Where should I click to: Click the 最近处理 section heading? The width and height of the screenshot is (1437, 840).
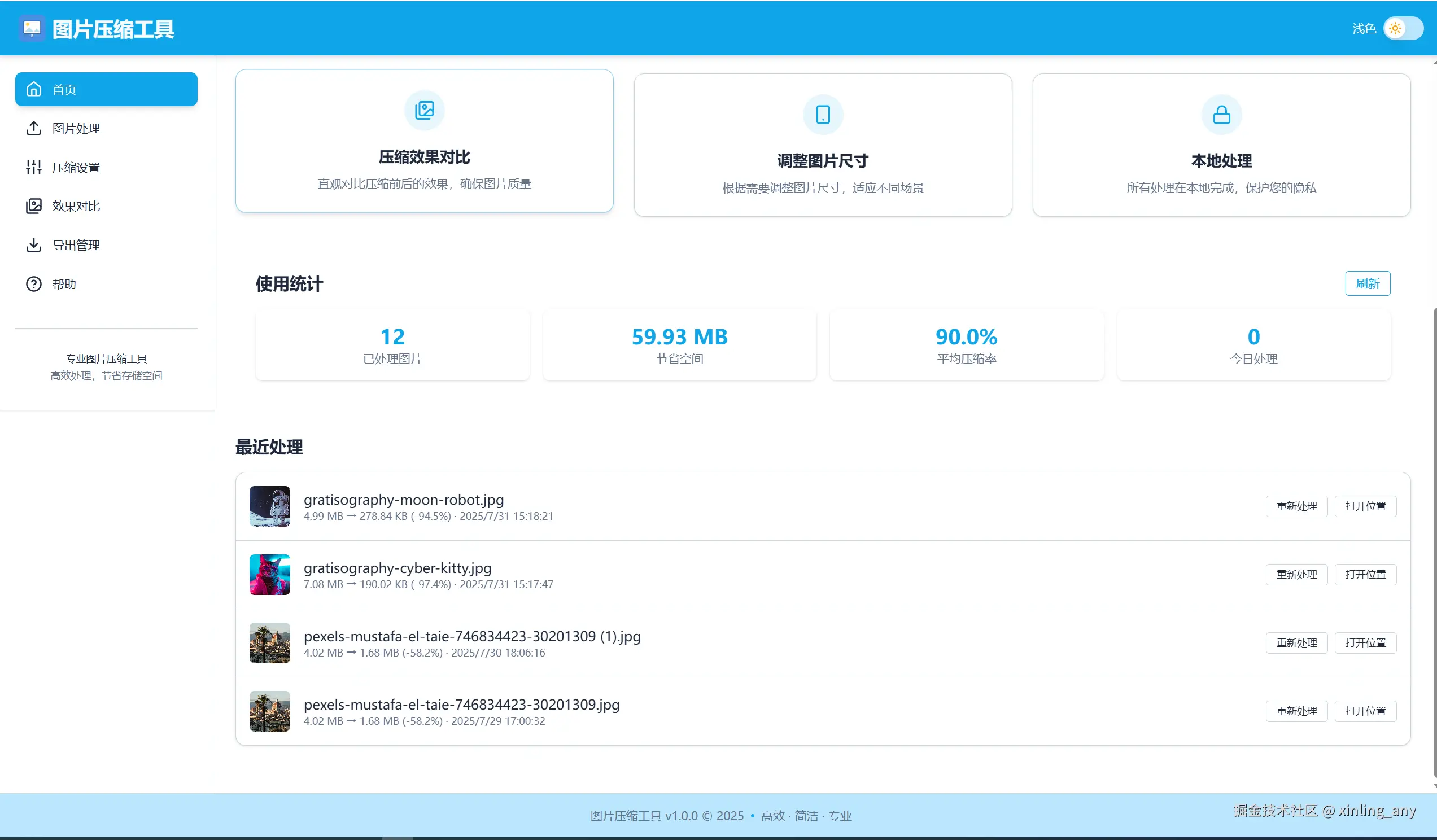[269, 447]
